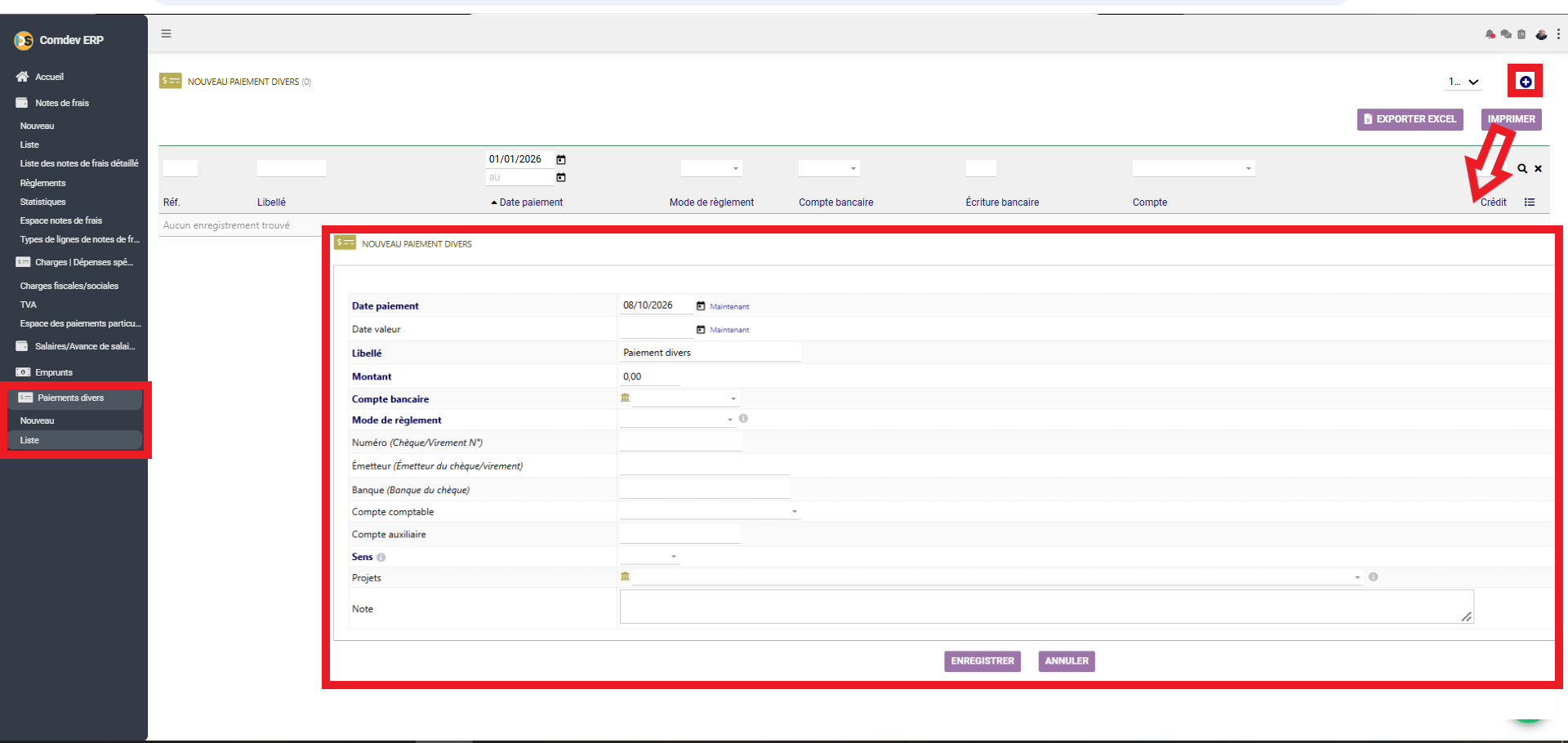Open the Compte comptable dropdown

[x=709, y=511]
